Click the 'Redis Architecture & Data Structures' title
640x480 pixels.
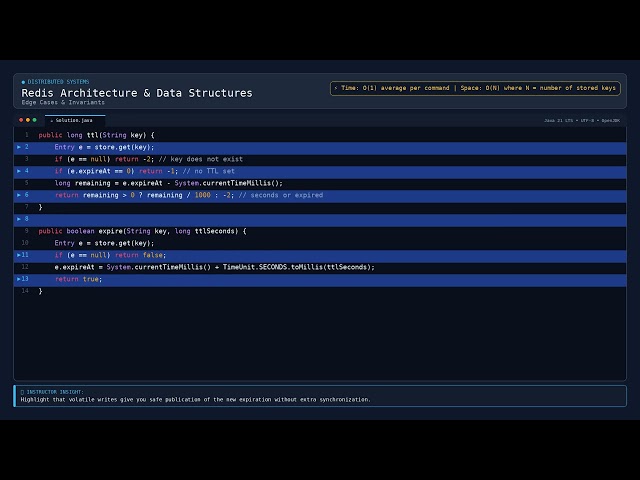(x=137, y=93)
